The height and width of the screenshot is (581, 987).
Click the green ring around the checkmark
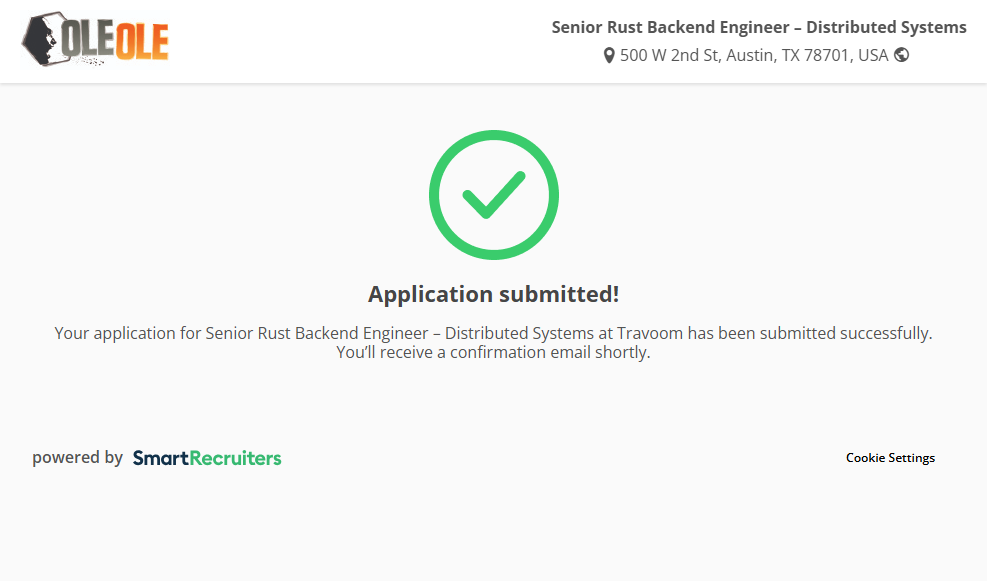pyautogui.click(x=435, y=195)
